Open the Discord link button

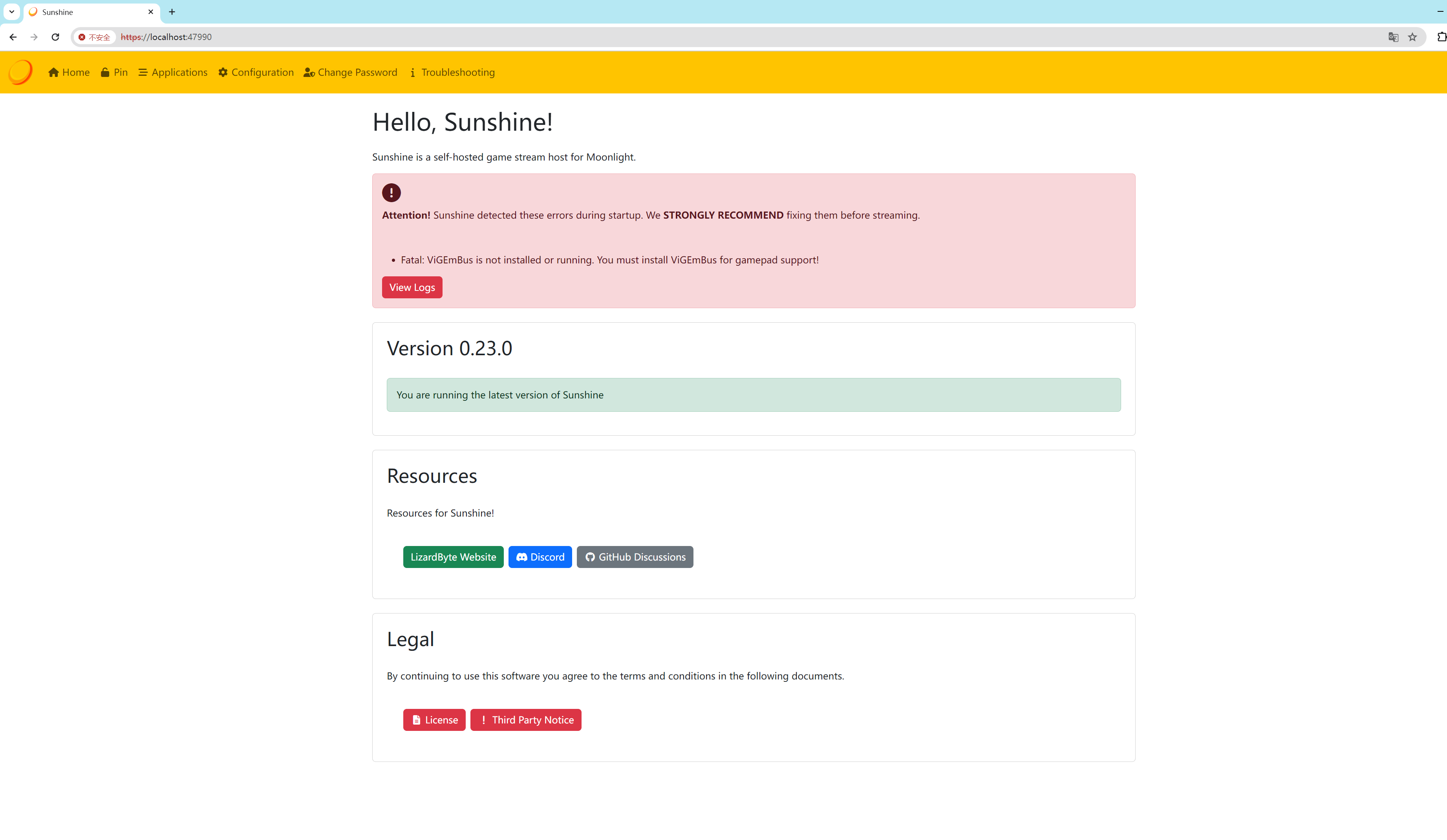point(540,557)
